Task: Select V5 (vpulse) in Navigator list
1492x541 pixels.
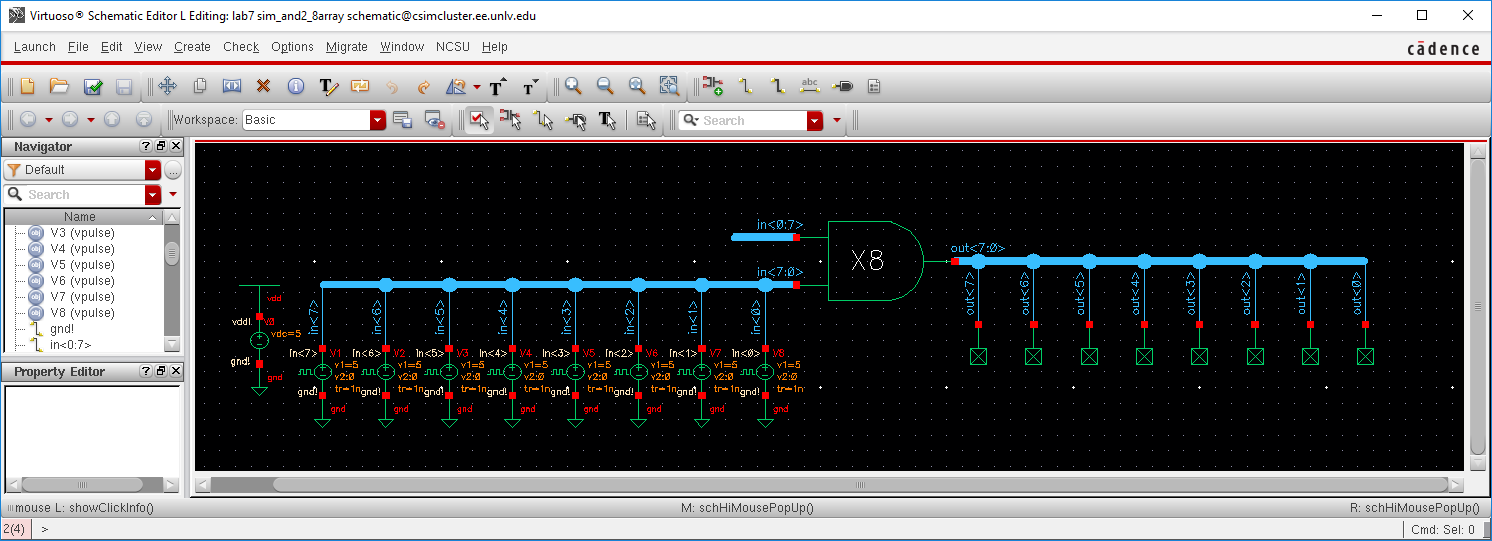Action: (82, 265)
